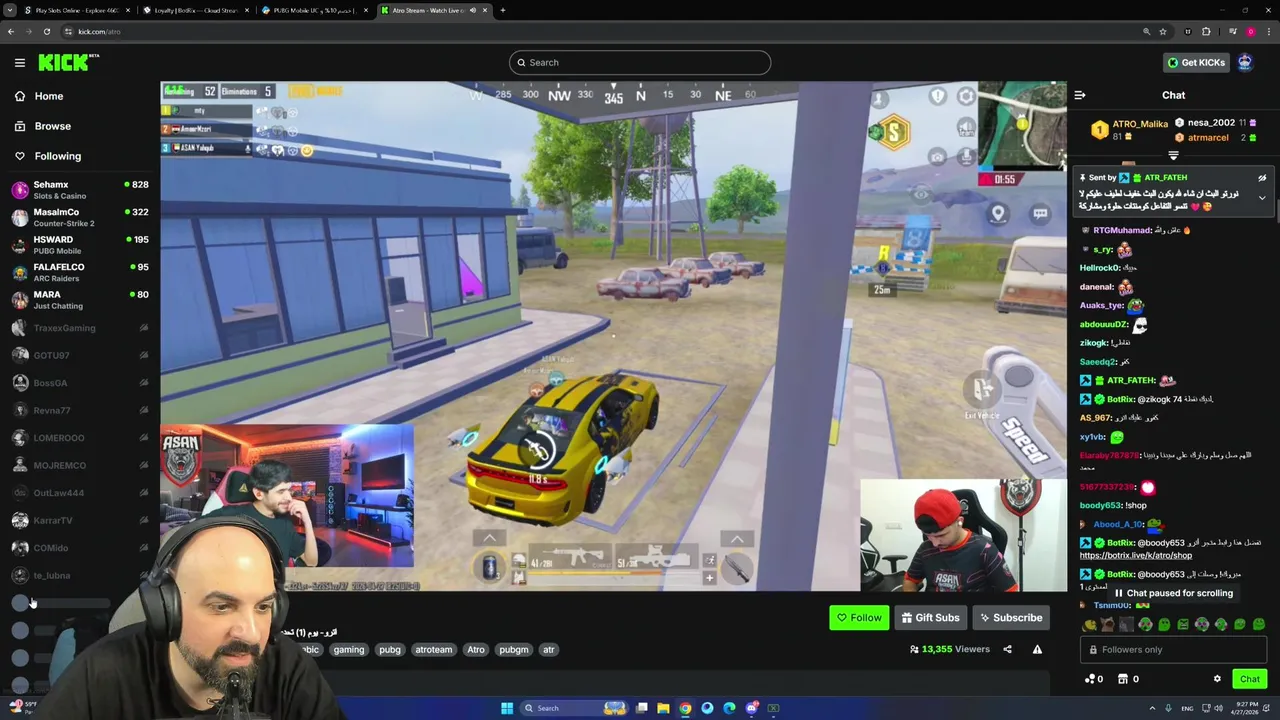Click into the Kick Search field
The width and height of the screenshot is (1280, 720).
[x=640, y=62]
